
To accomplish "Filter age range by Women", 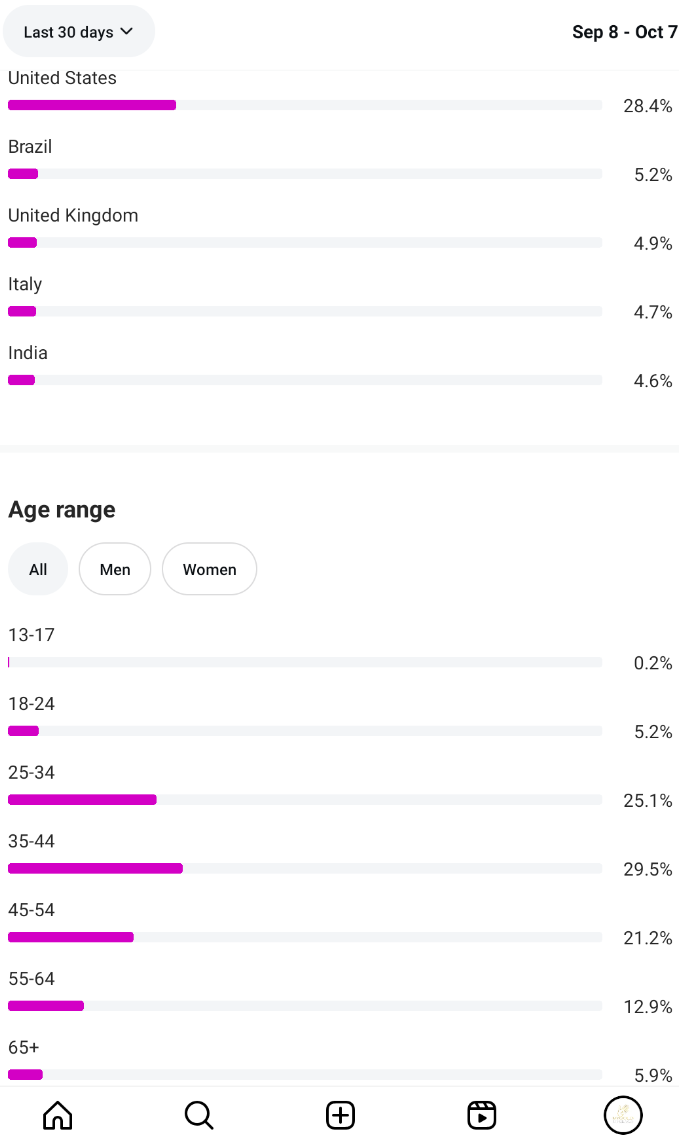I will coord(209,569).
